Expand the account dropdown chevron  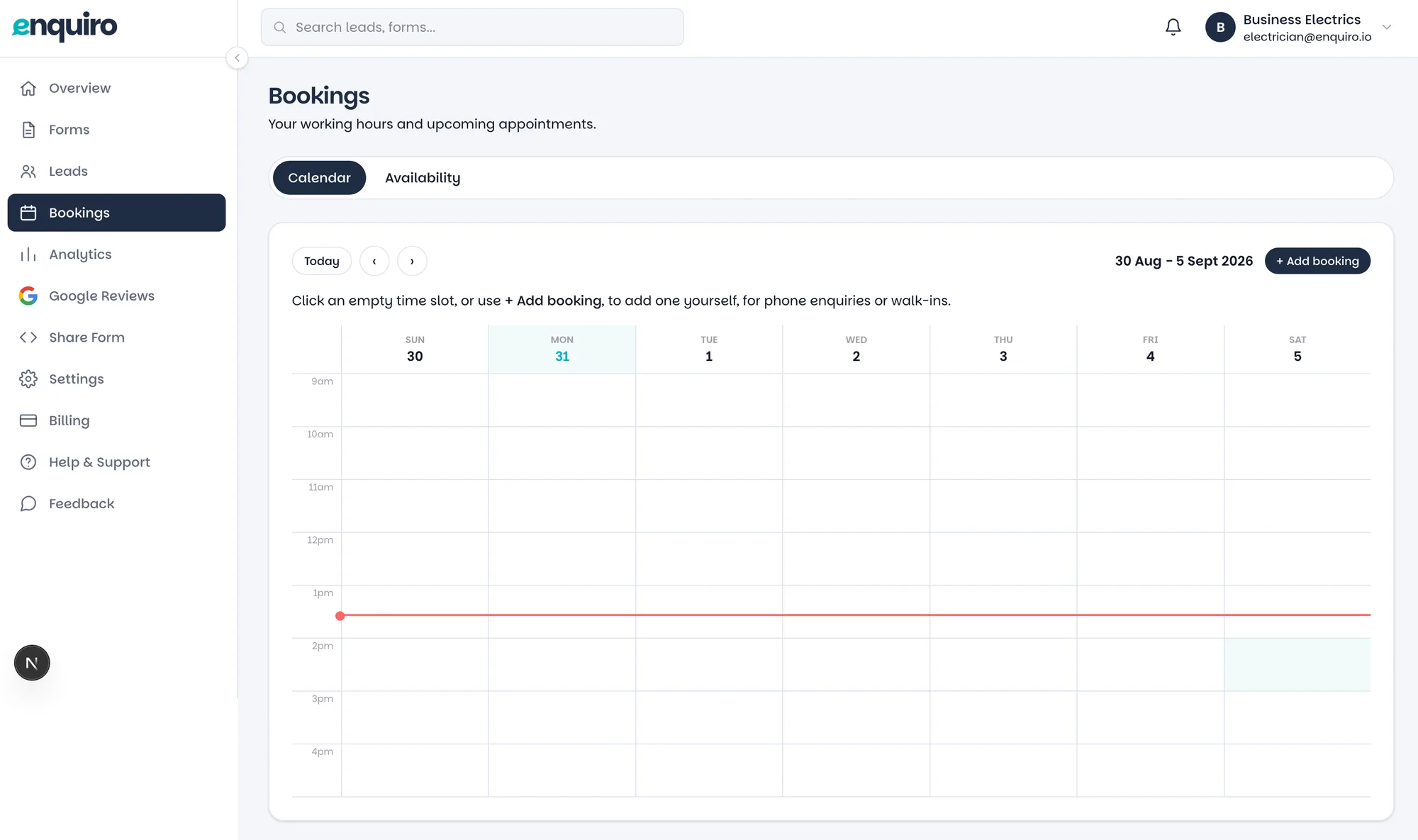coord(1387,27)
